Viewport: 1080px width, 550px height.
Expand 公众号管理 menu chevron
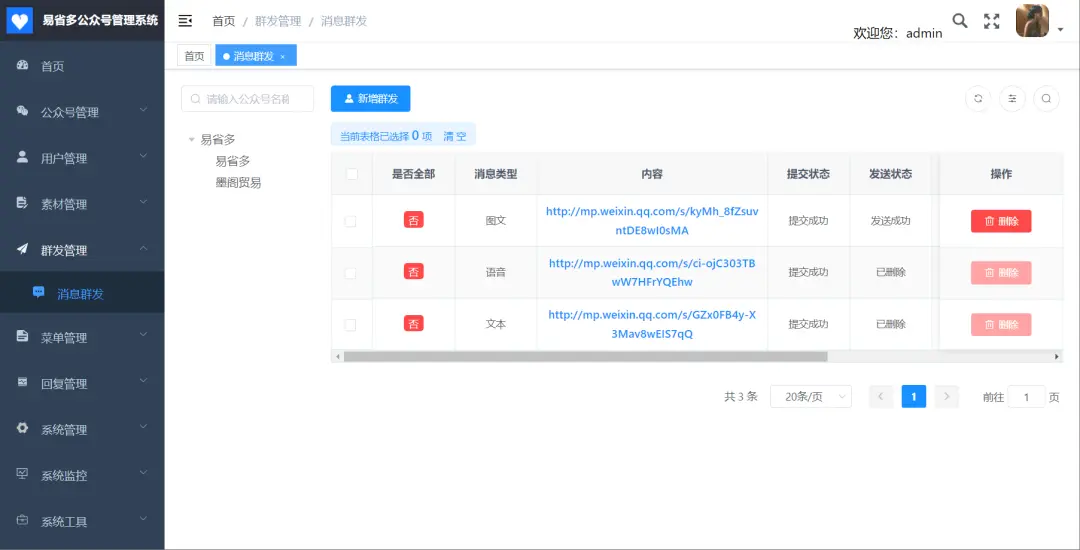(x=143, y=110)
